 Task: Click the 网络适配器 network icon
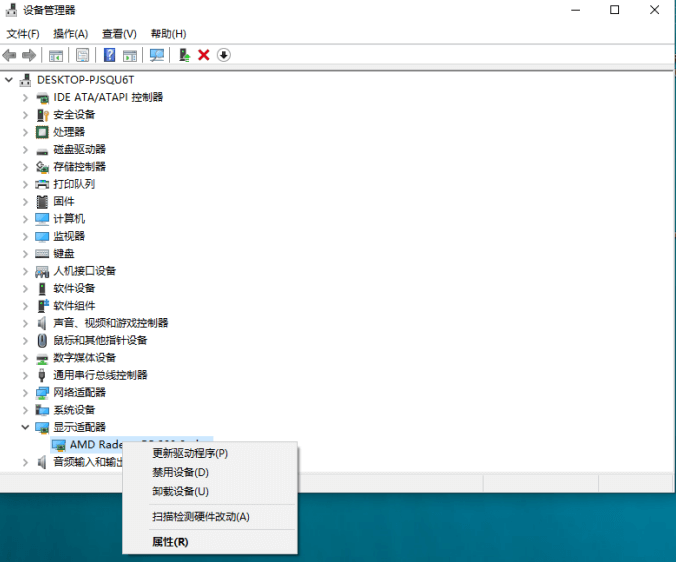(42, 393)
